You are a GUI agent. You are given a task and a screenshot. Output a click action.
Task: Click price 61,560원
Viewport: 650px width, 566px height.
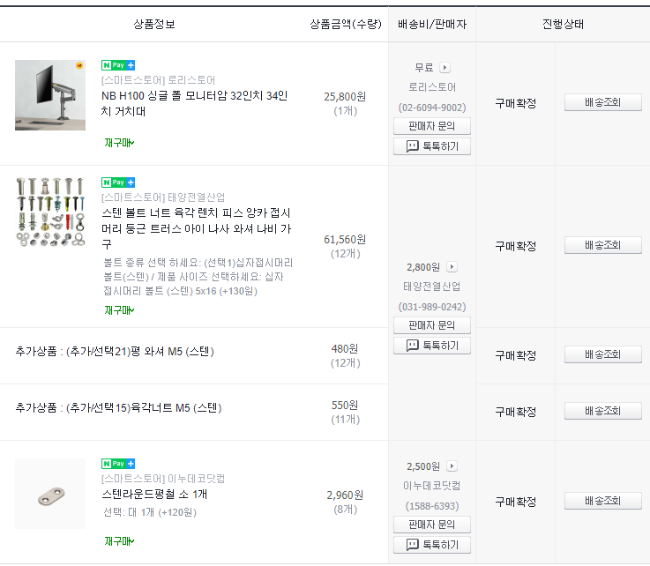click(344, 239)
